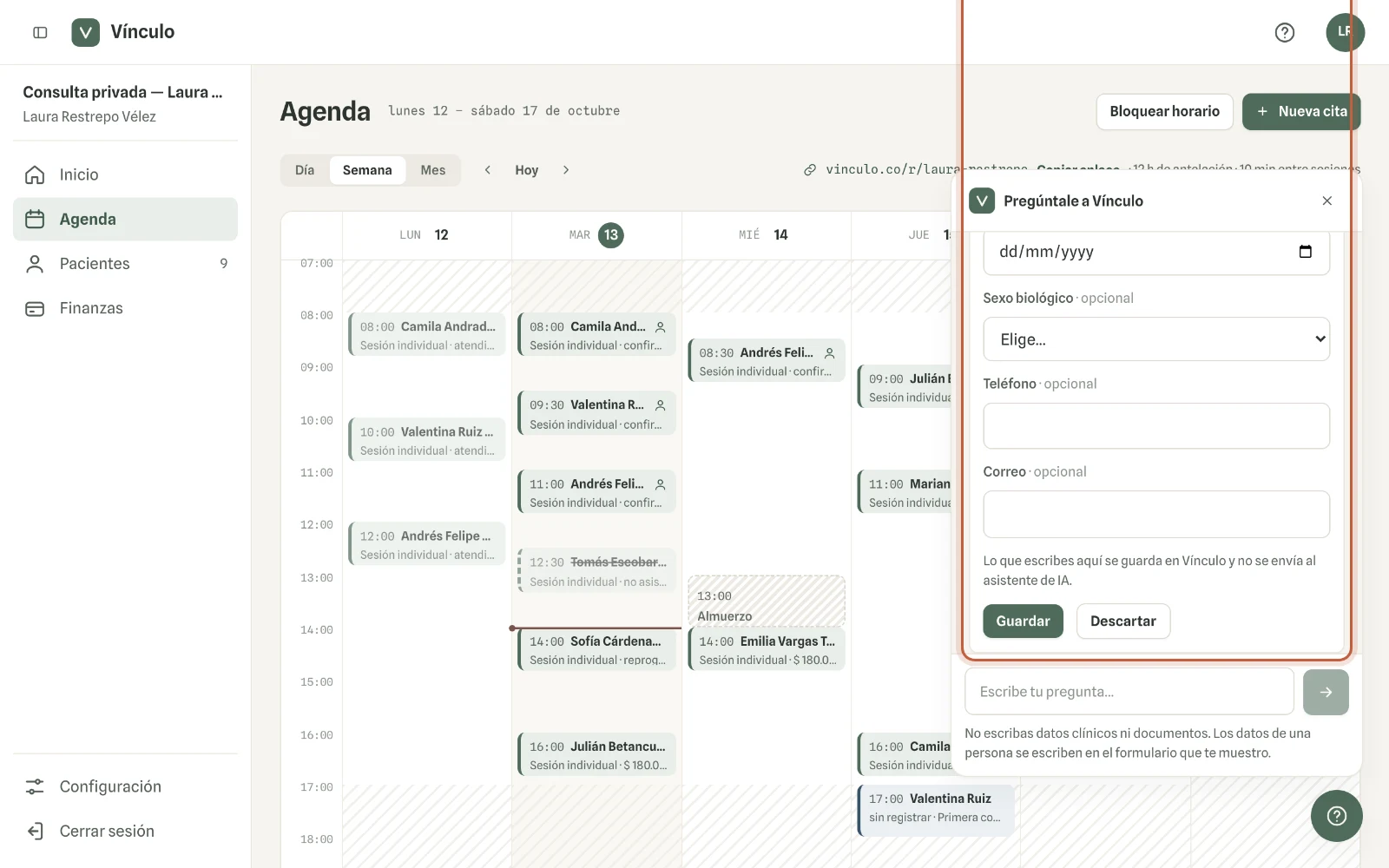Click booking link chain icon
This screenshot has width=1389, height=868.
tap(810, 170)
